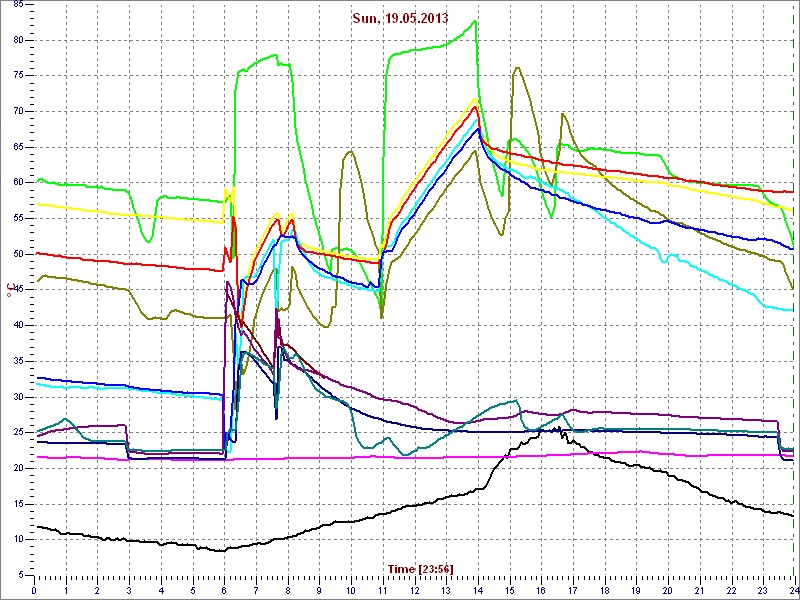Viewport: 800px width, 600px height.
Task: Click the hour 17 label on time axis
Action: 572,590
